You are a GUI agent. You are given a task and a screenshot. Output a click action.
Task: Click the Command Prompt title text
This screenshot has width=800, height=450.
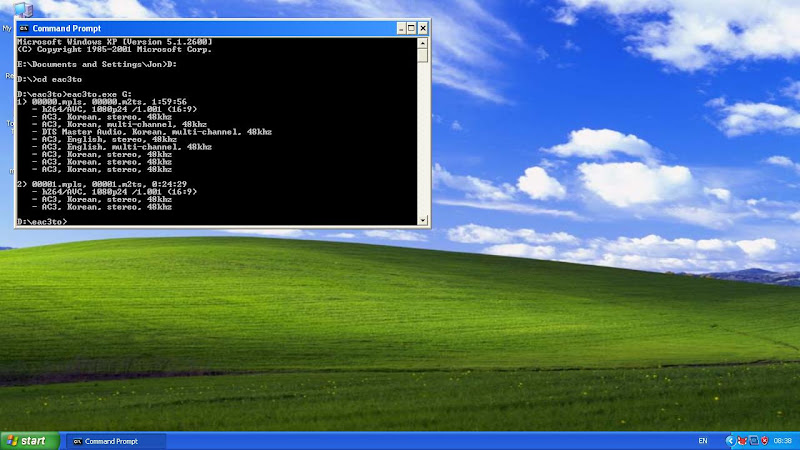(67, 29)
